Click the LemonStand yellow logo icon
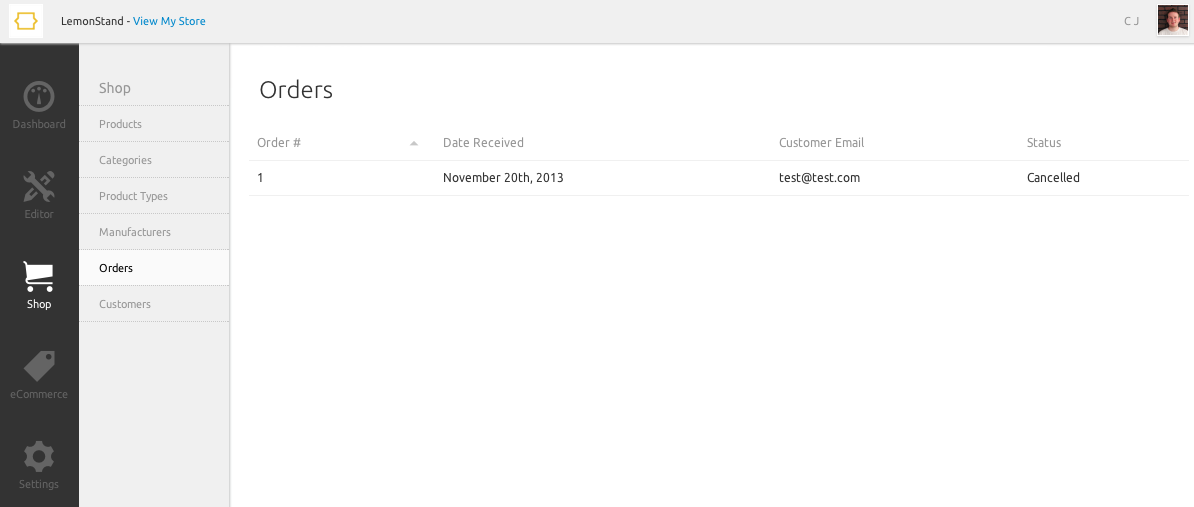The image size is (1194, 507). pos(26,21)
